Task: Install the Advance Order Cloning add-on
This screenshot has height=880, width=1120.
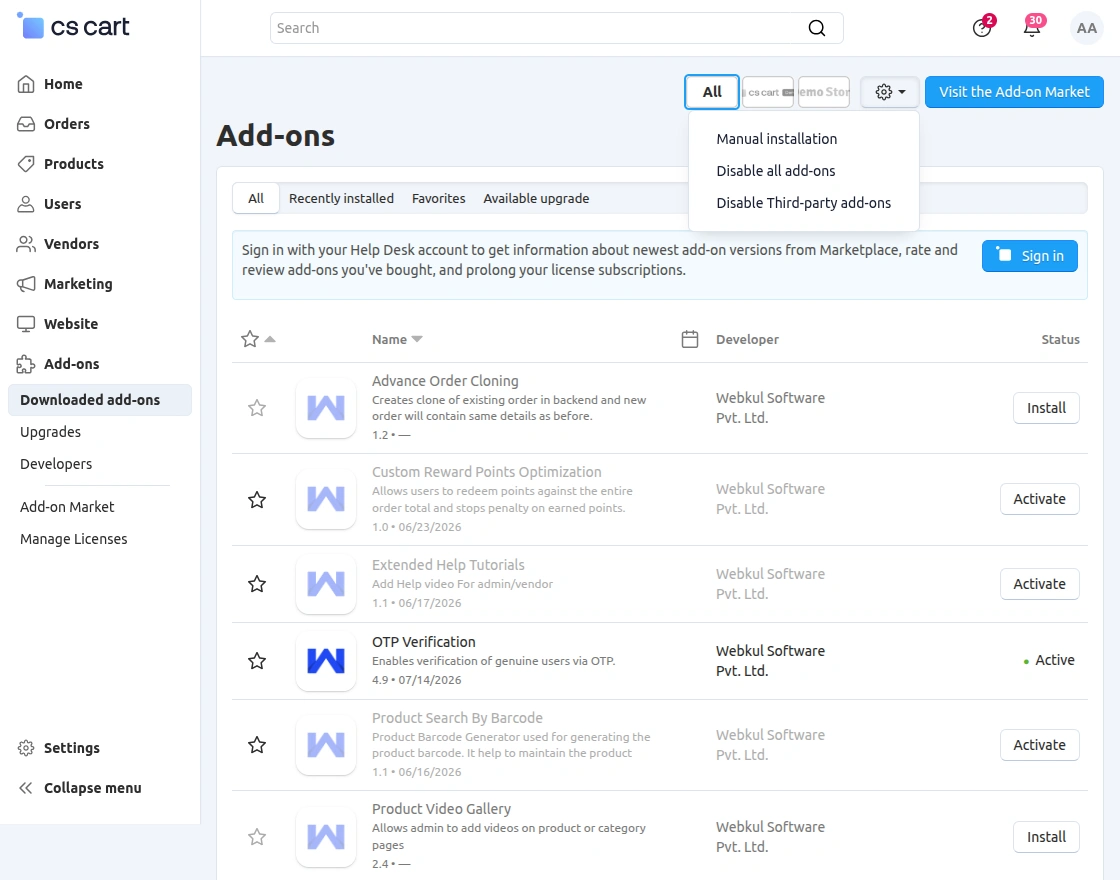Action: click(x=1046, y=409)
